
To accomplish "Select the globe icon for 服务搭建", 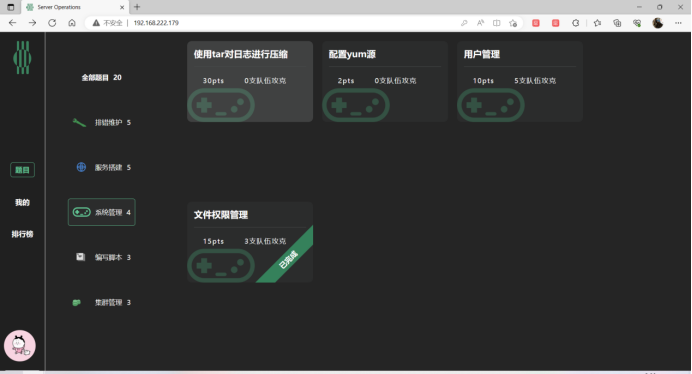I will point(81,167).
